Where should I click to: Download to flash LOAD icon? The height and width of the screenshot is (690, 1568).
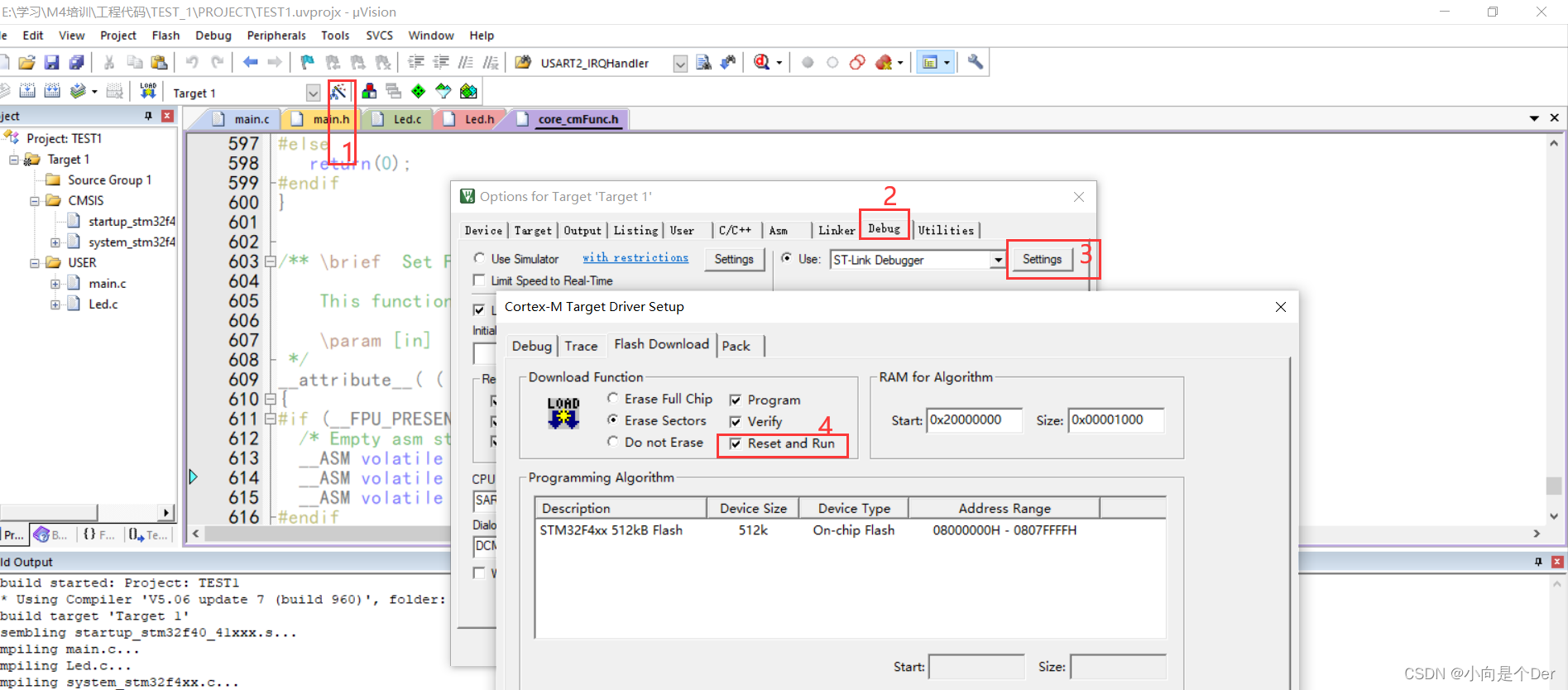coord(148,92)
